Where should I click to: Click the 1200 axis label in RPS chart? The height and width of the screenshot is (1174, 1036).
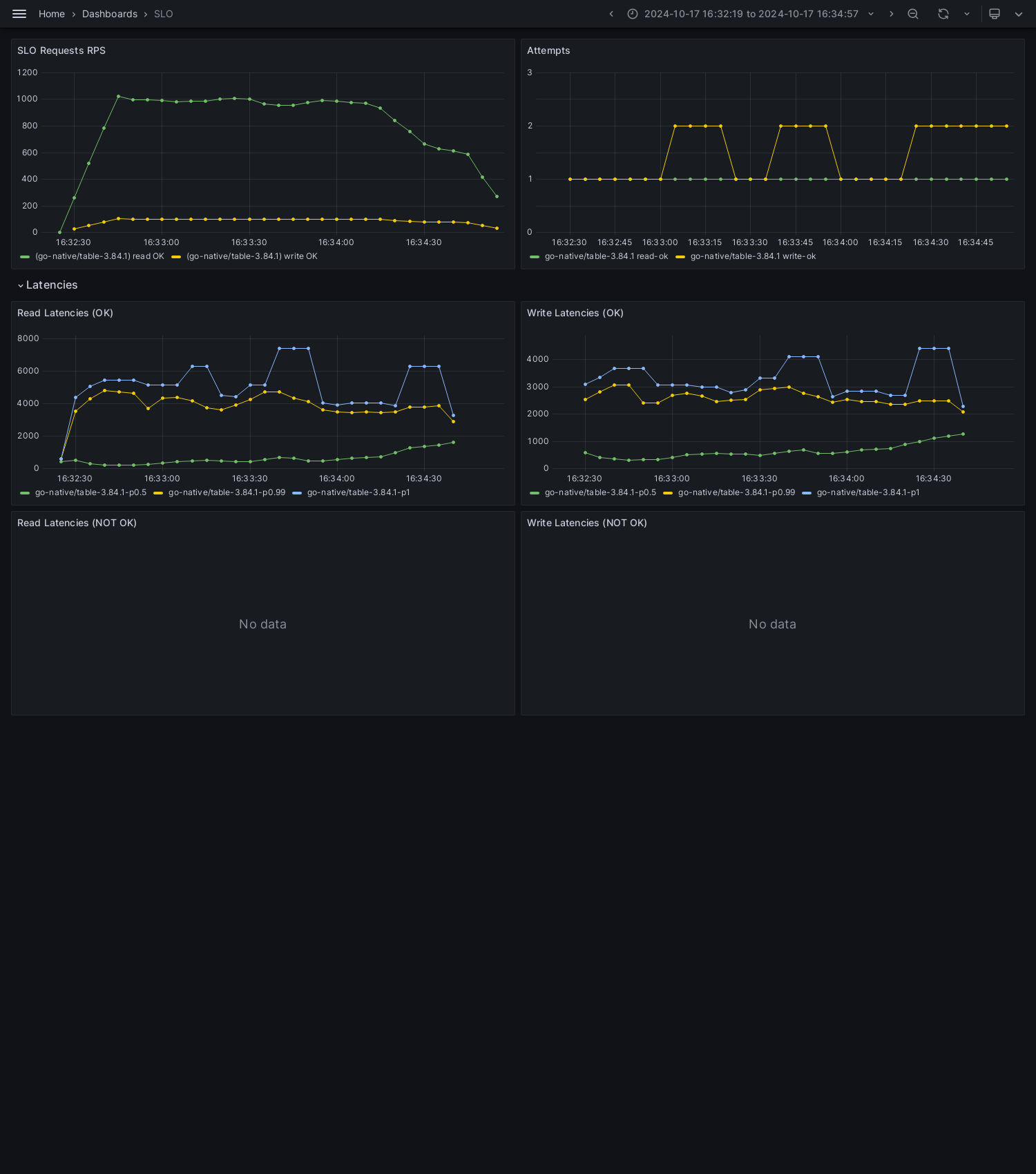tap(28, 73)
